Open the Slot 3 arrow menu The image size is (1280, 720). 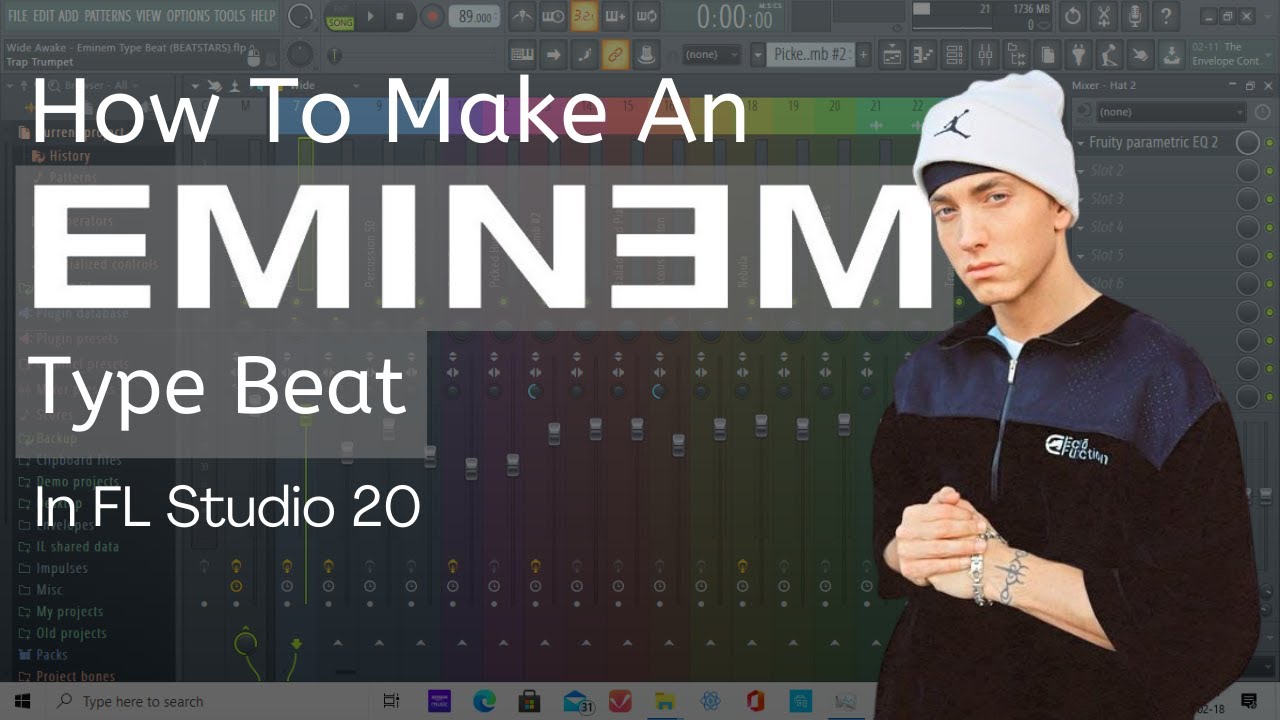pyautogui.click(x=1079, y=199)
